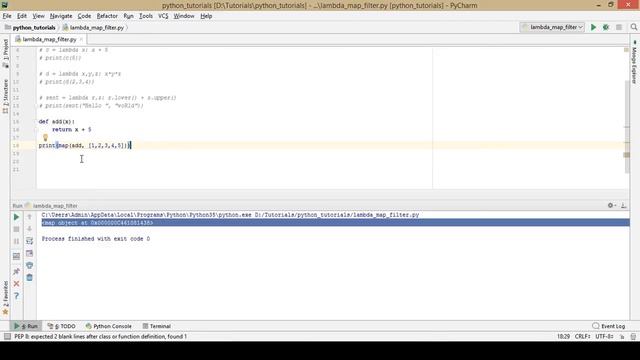Viewport: 640px width, 360px height.
Task: Click the pause output icon in Run panel
Action: coord(16,241)
